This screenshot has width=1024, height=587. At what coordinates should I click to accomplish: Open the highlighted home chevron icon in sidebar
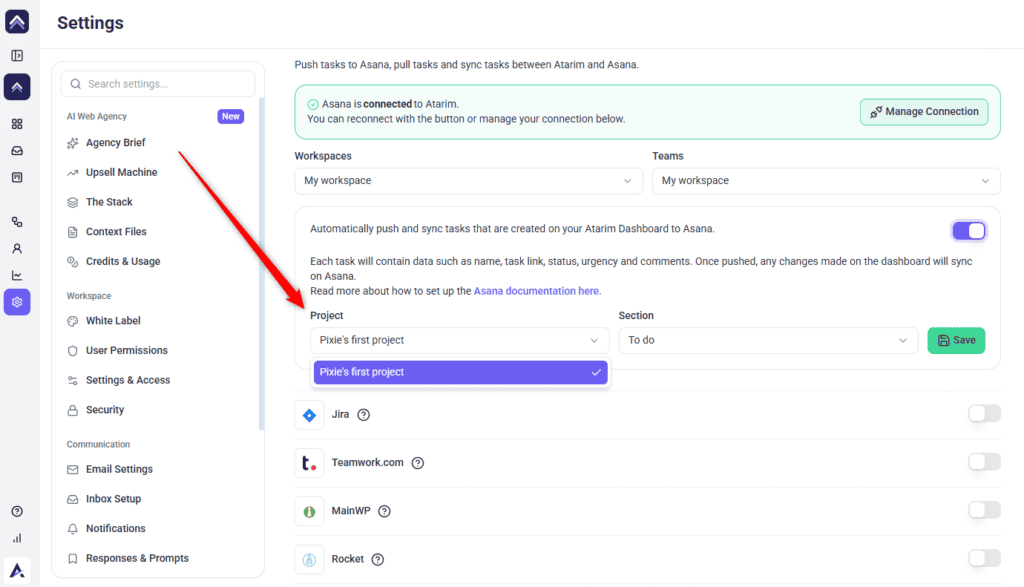[17, 86]
